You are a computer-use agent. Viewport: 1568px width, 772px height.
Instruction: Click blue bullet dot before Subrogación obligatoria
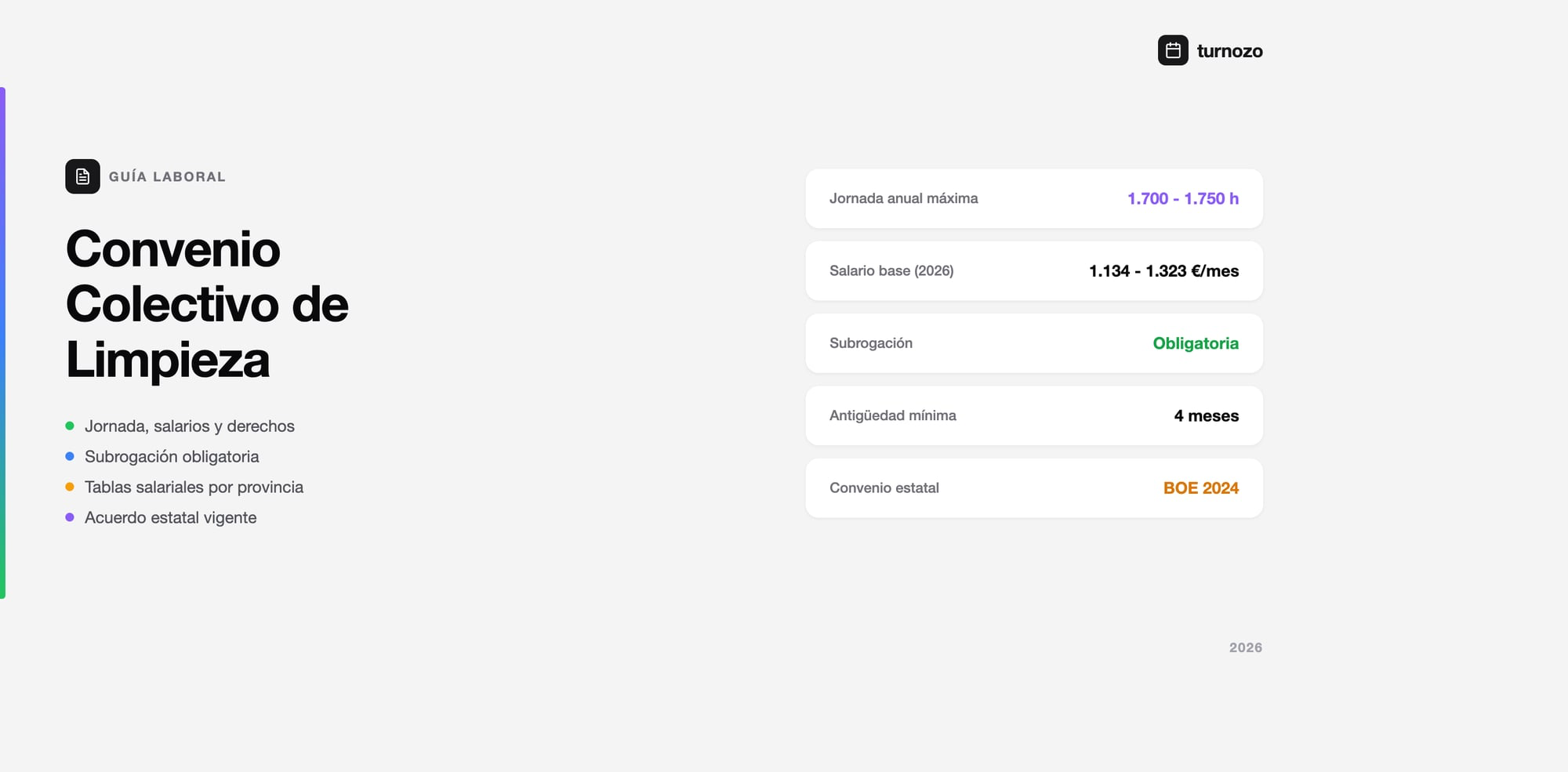point(70,456)
